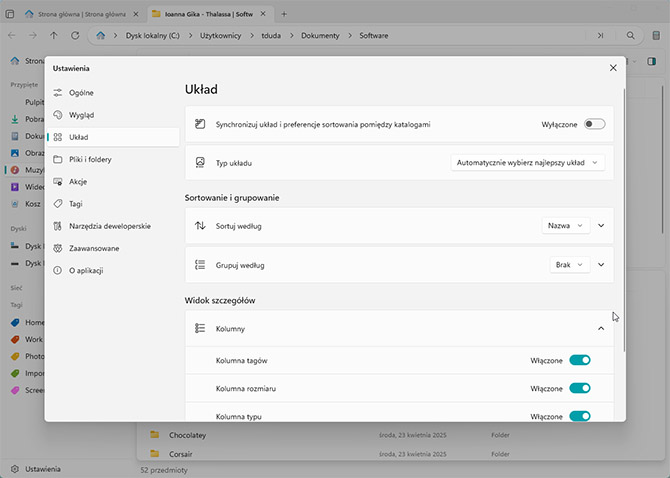
Task: Collapse the Kolumny expander section
Action: [601, 328]
